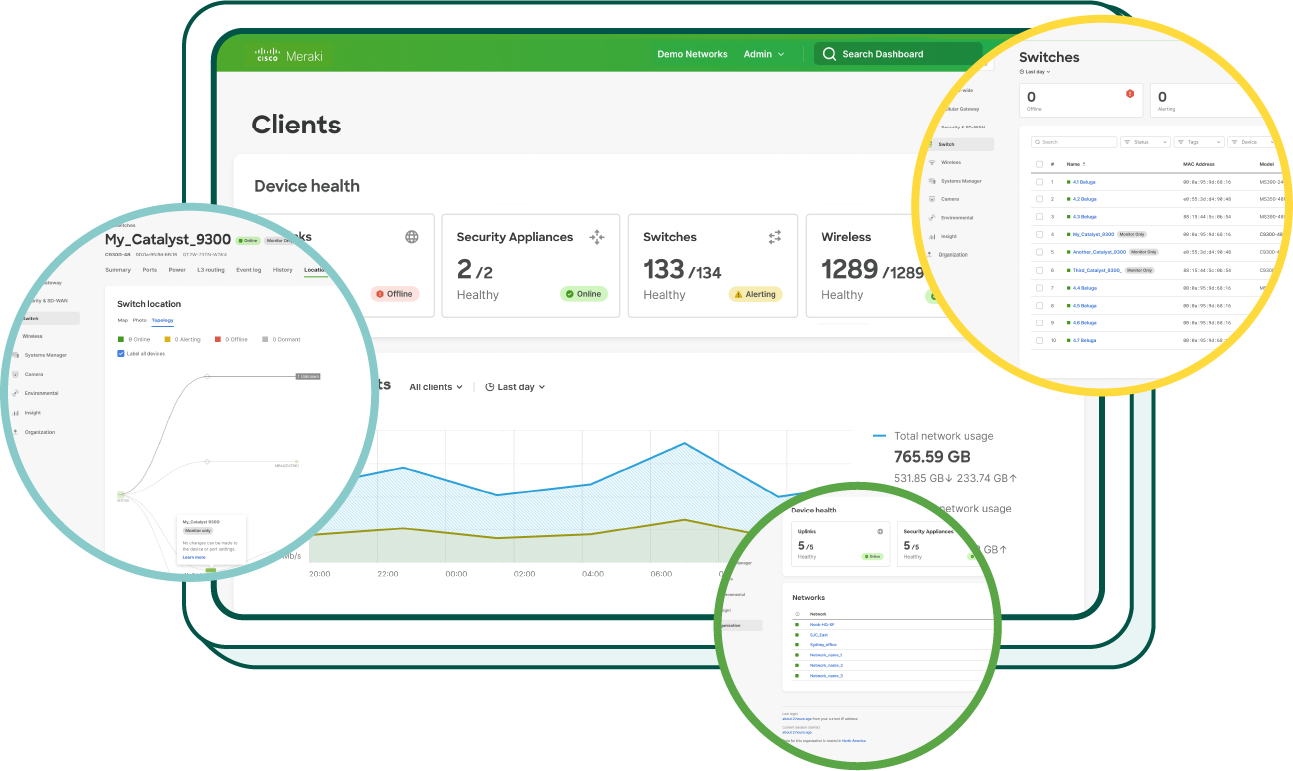Image resolution: width=1293 pixels, height=771 pixels.
Task: Click the Organization icon in My_Catalyst_9300 sidebar
Action: tap(15, 432)
